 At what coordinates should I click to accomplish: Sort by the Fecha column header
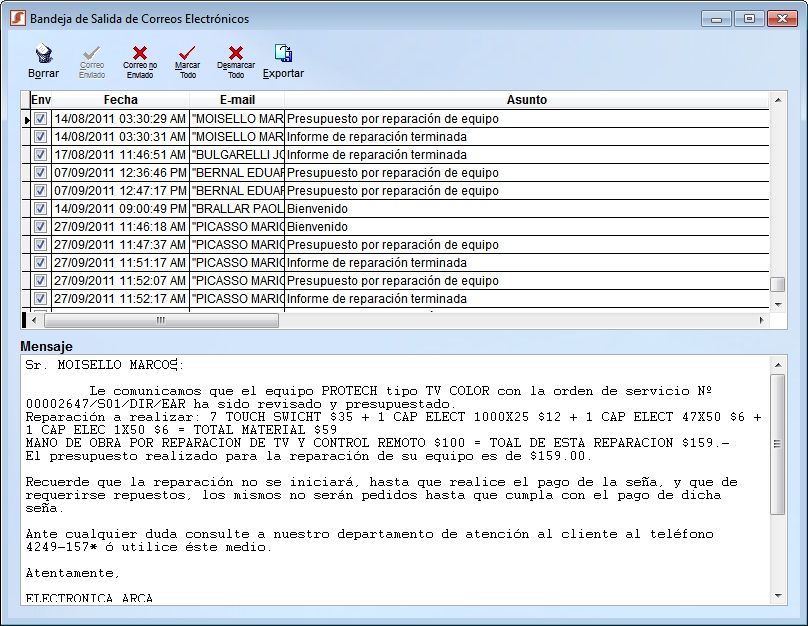coord(120,100)
